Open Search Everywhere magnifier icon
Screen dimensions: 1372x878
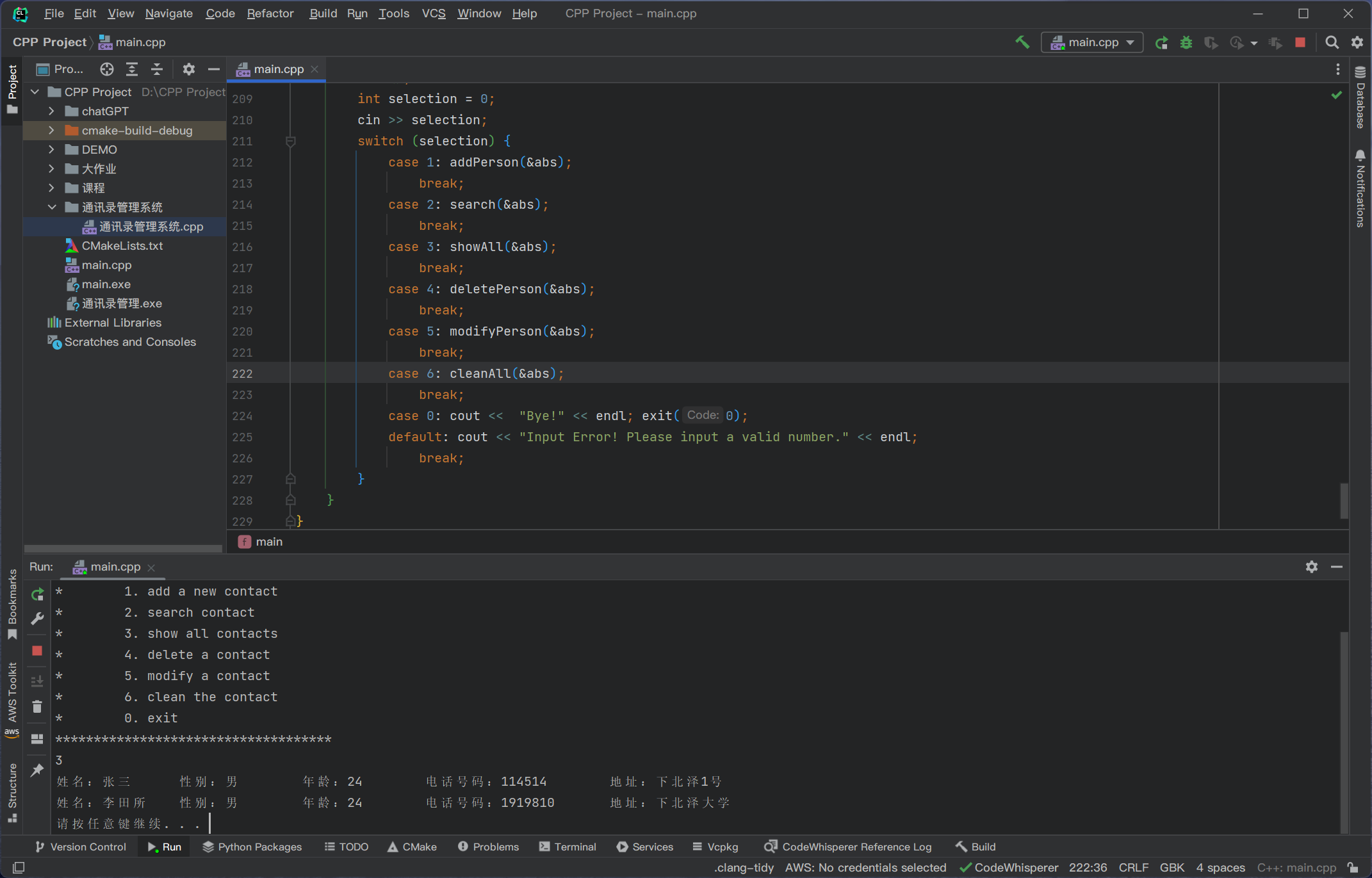(1332, 42)
